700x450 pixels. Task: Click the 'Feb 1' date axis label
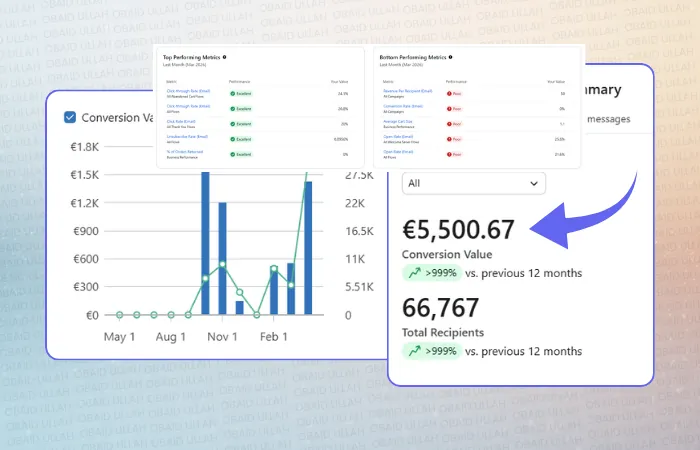click(274, 337)
